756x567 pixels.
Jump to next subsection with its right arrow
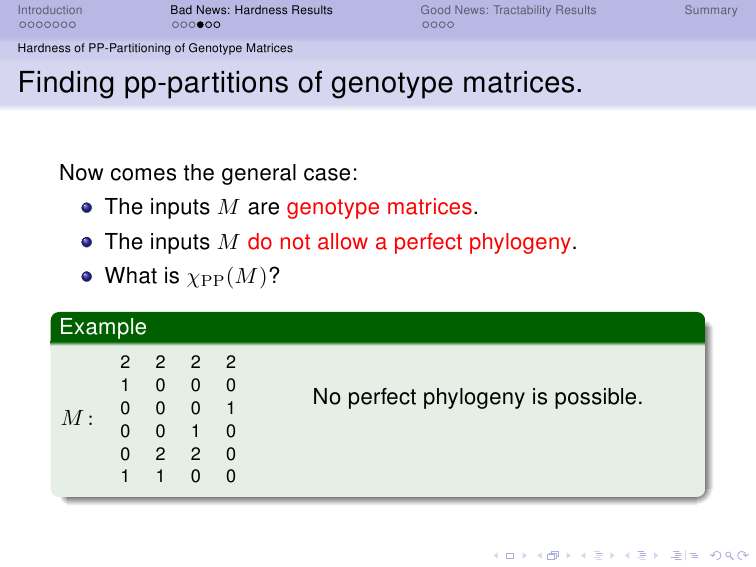tap(612, 556)
